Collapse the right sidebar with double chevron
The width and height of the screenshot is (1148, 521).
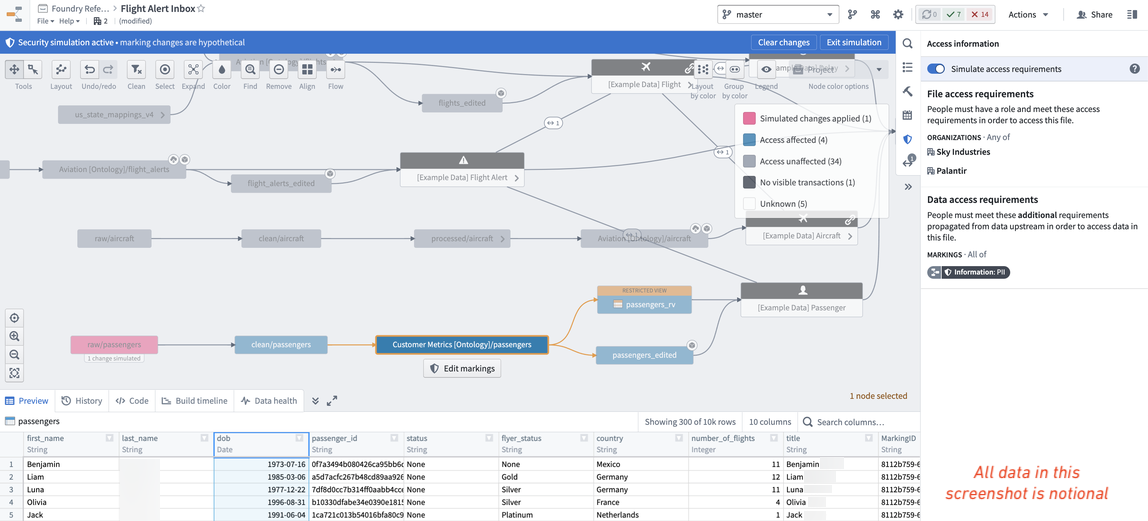click(908, 187)
